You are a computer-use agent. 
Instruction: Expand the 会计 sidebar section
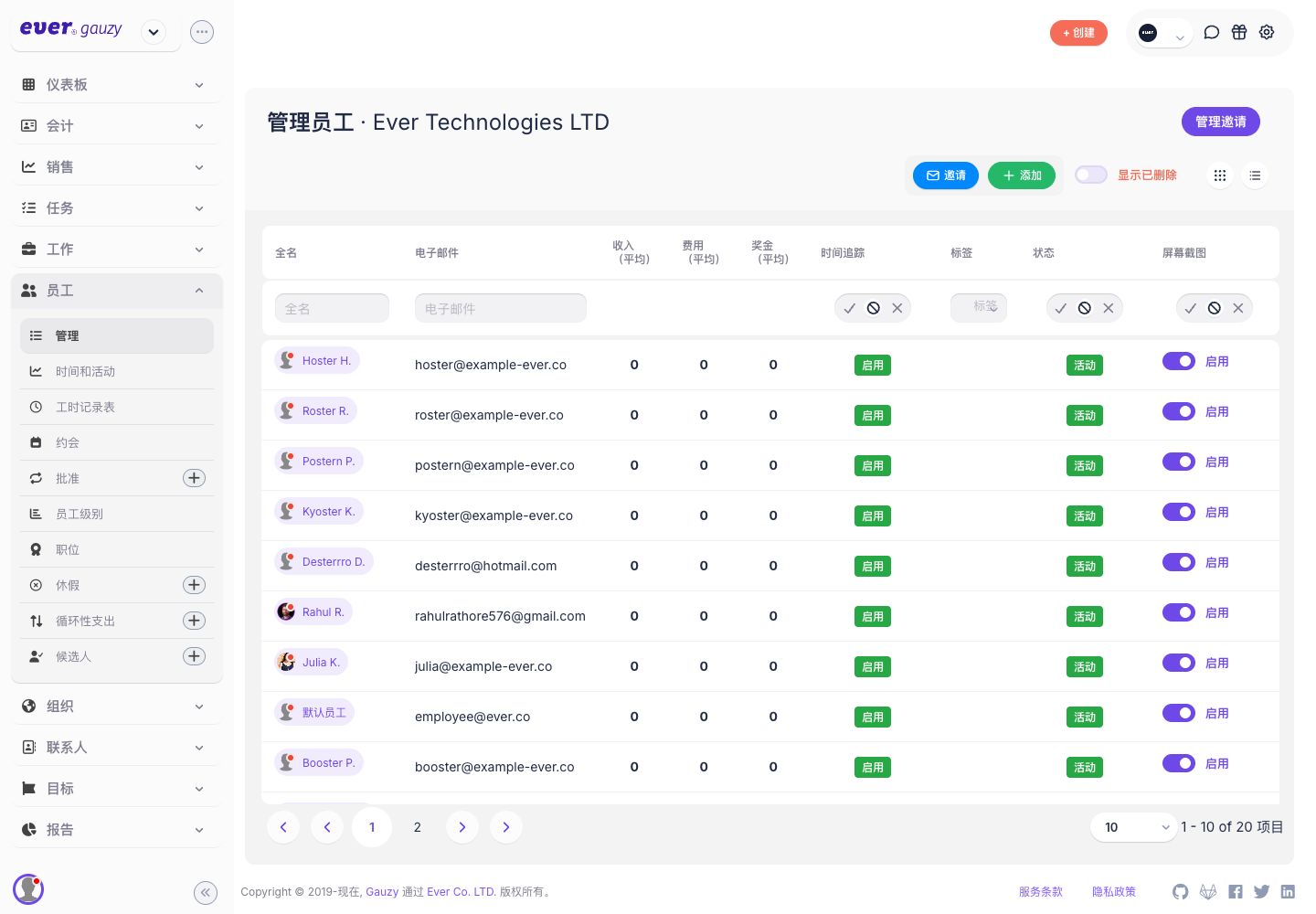(117, 126)
